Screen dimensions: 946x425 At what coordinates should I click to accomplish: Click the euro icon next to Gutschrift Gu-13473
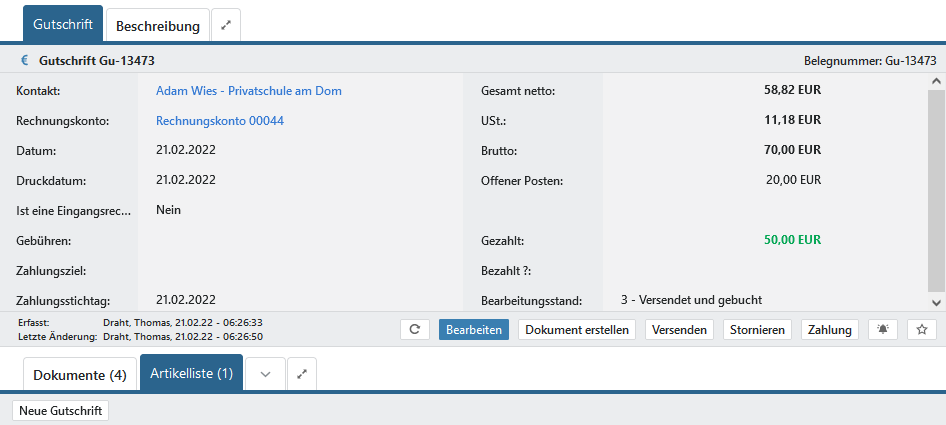[x=24, y=60]
